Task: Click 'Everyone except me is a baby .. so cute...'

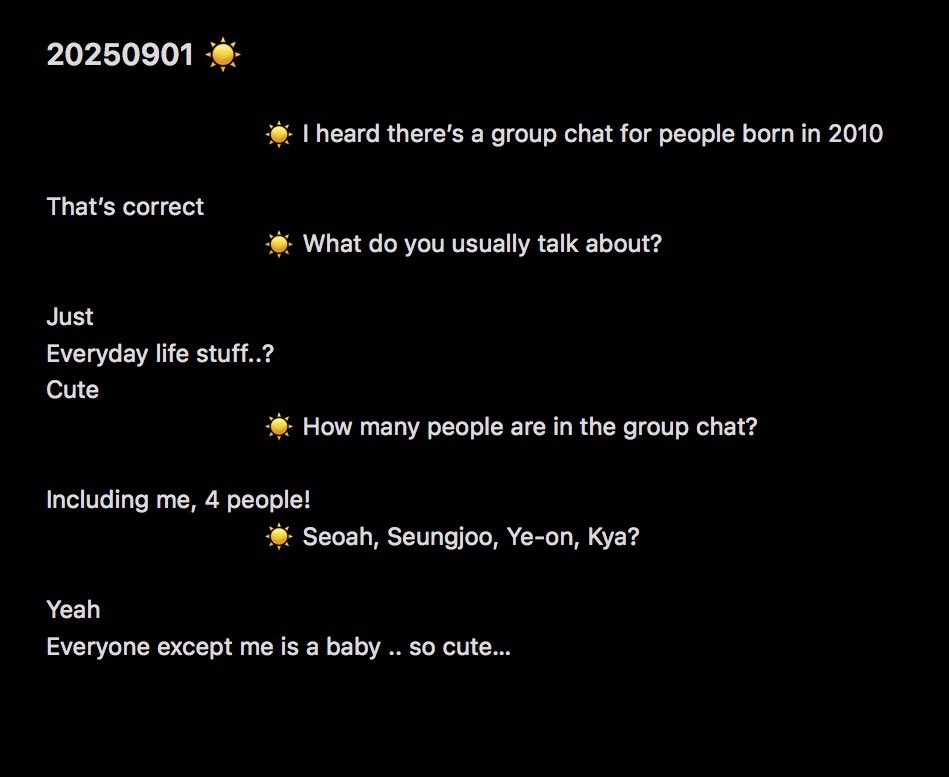Action: coord(278,647)
